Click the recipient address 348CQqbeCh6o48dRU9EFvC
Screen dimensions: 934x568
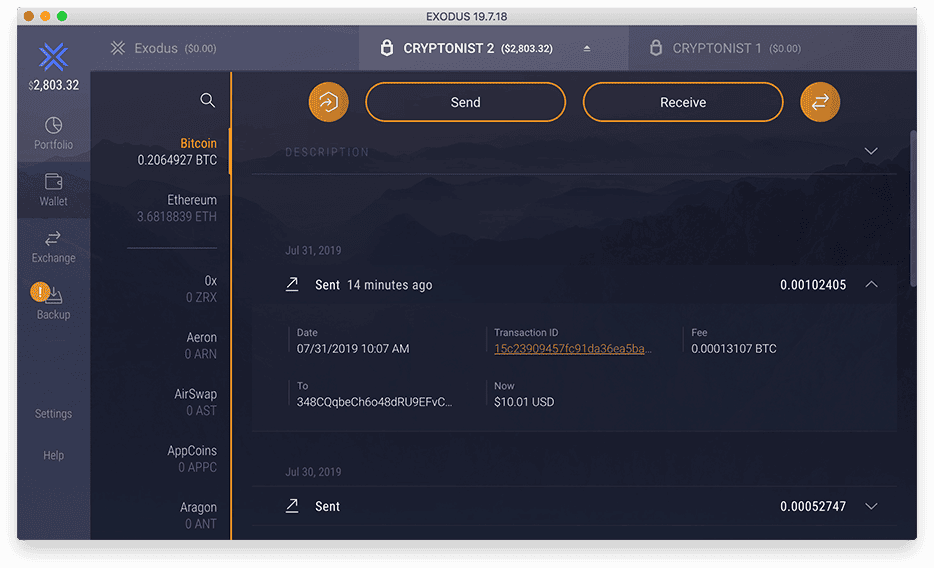(x=374, y=402)
